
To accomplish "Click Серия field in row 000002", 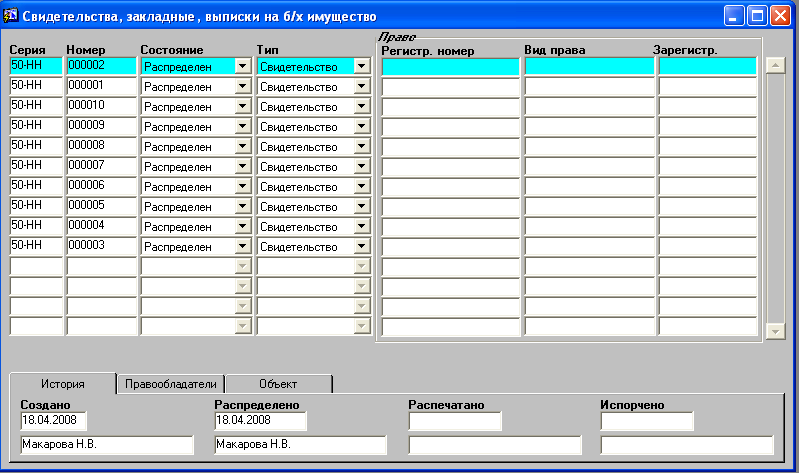I will pyautogui.click(x=36, y=66).
